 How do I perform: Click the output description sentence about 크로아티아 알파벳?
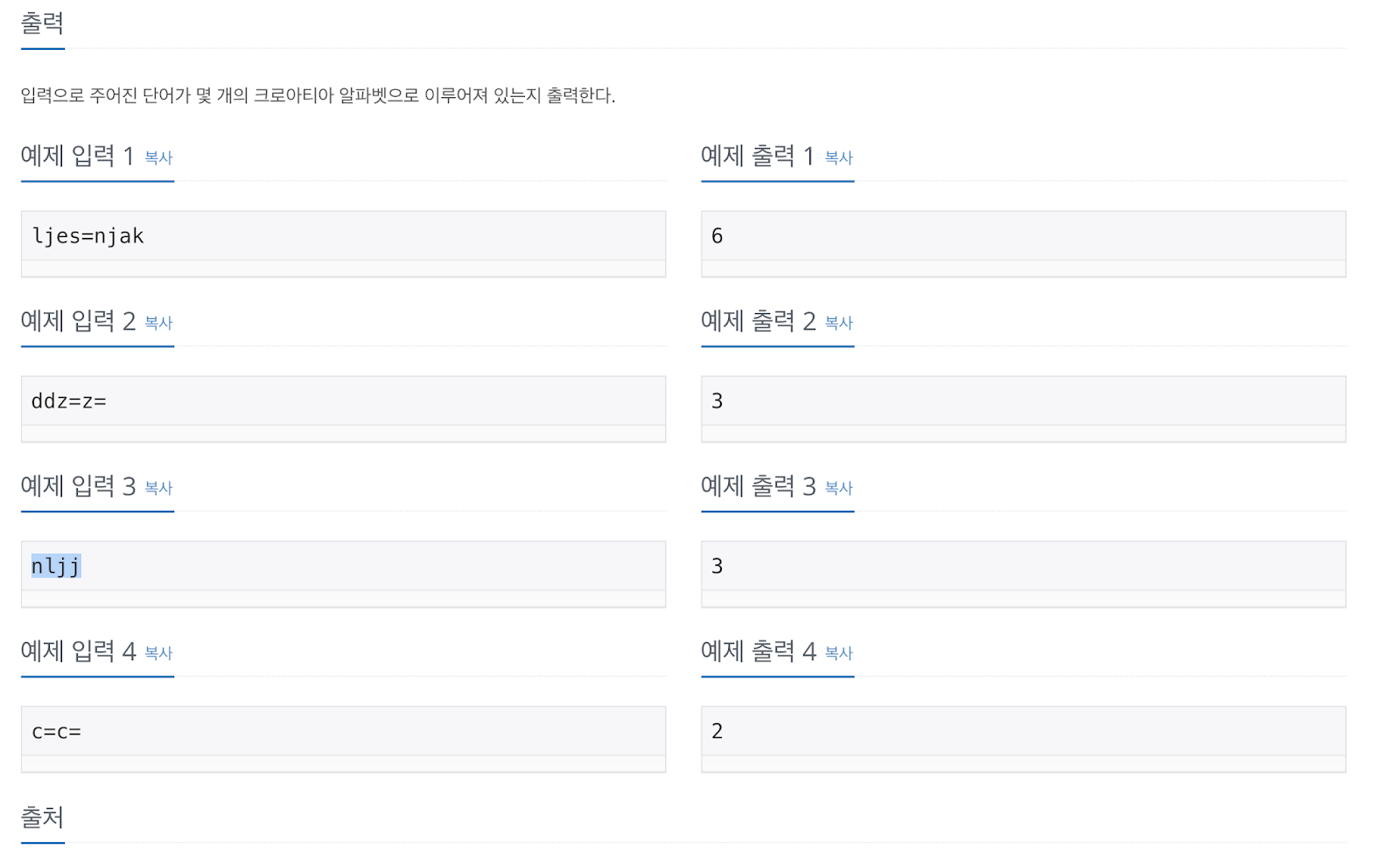pos(318,95)
